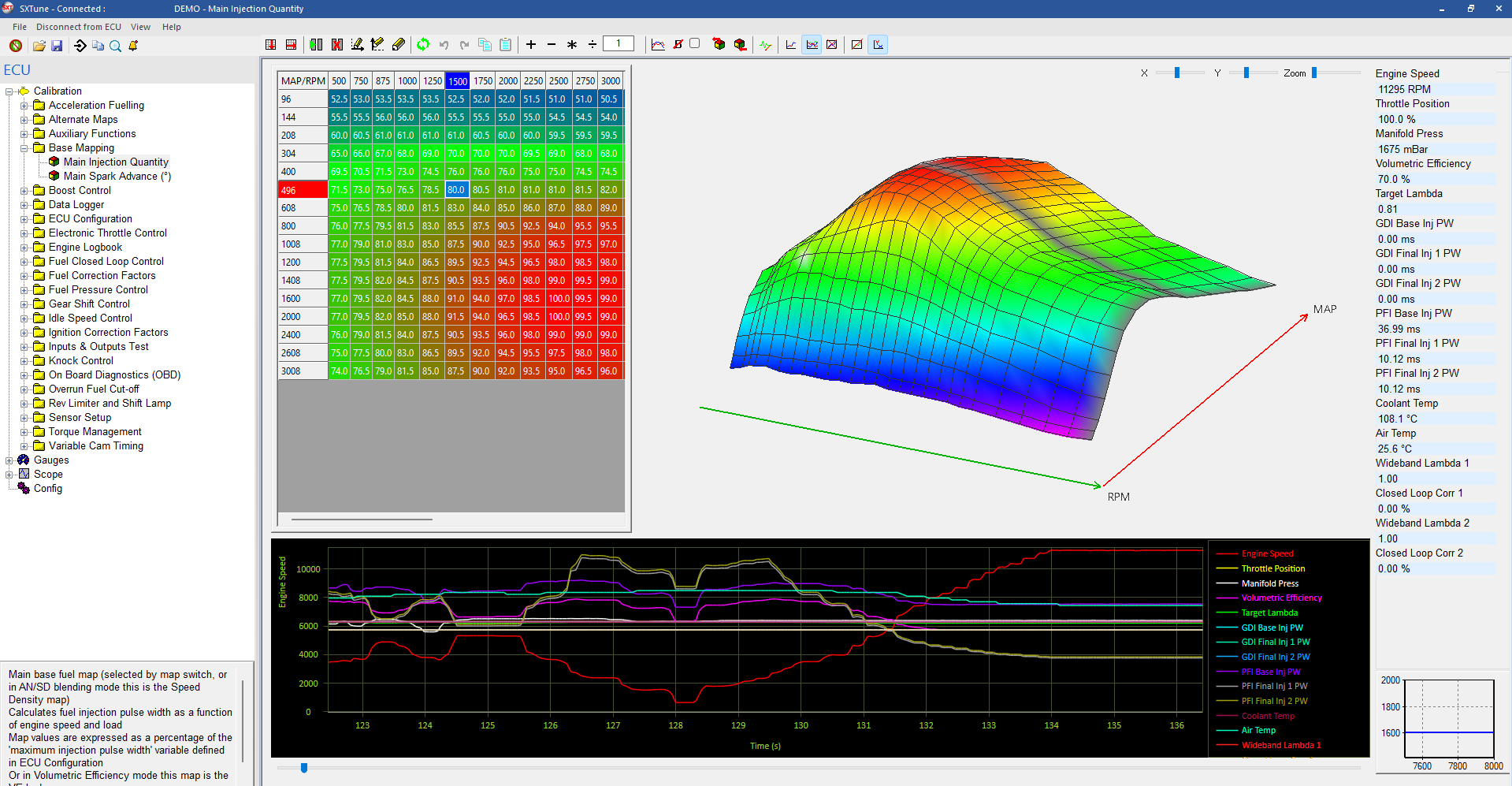Expand the Boost Control folder
This screenshot has height=786, width=1512.
(24, 191)
